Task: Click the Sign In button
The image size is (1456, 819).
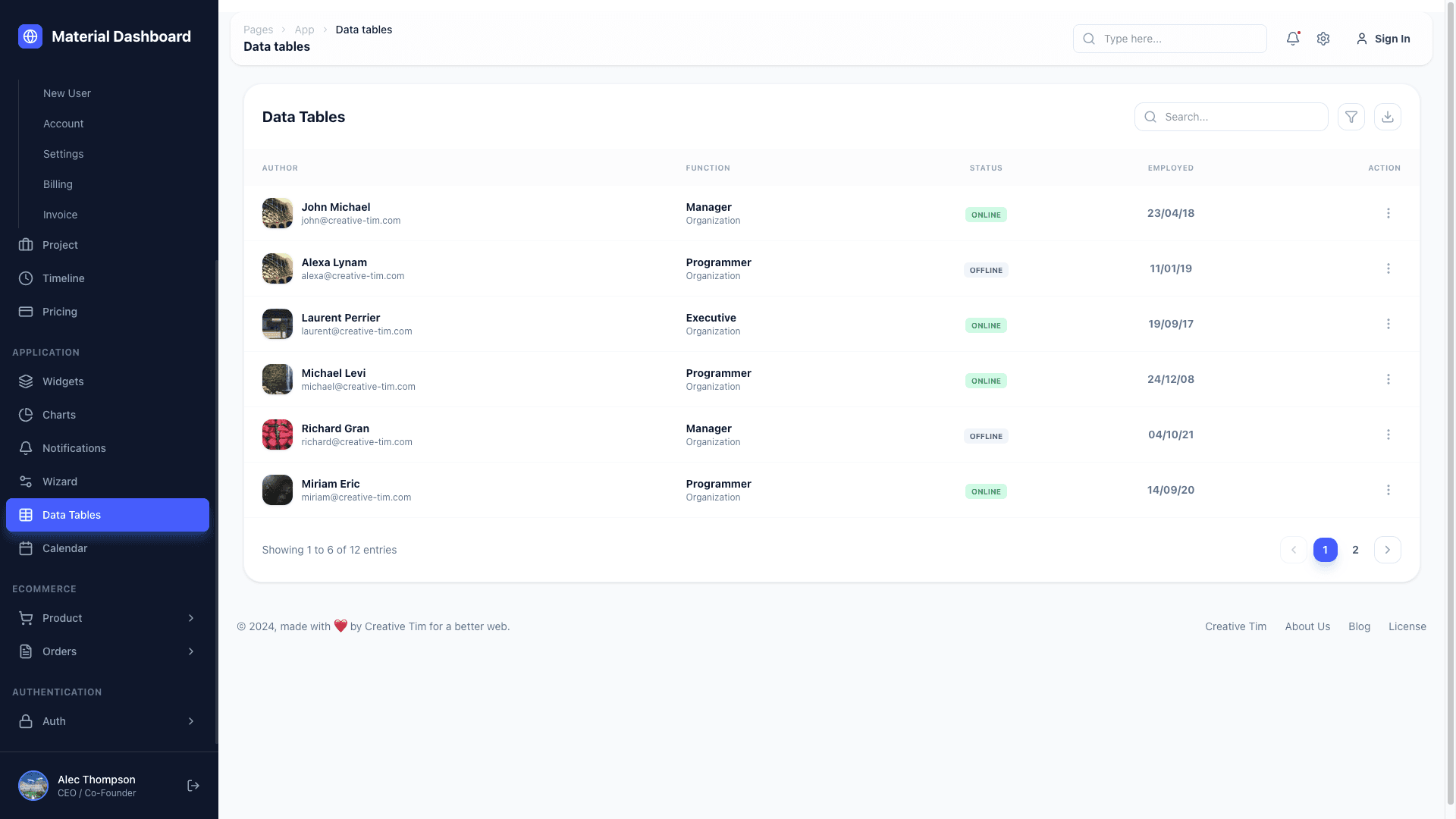Action: [x=1382, y=39]
